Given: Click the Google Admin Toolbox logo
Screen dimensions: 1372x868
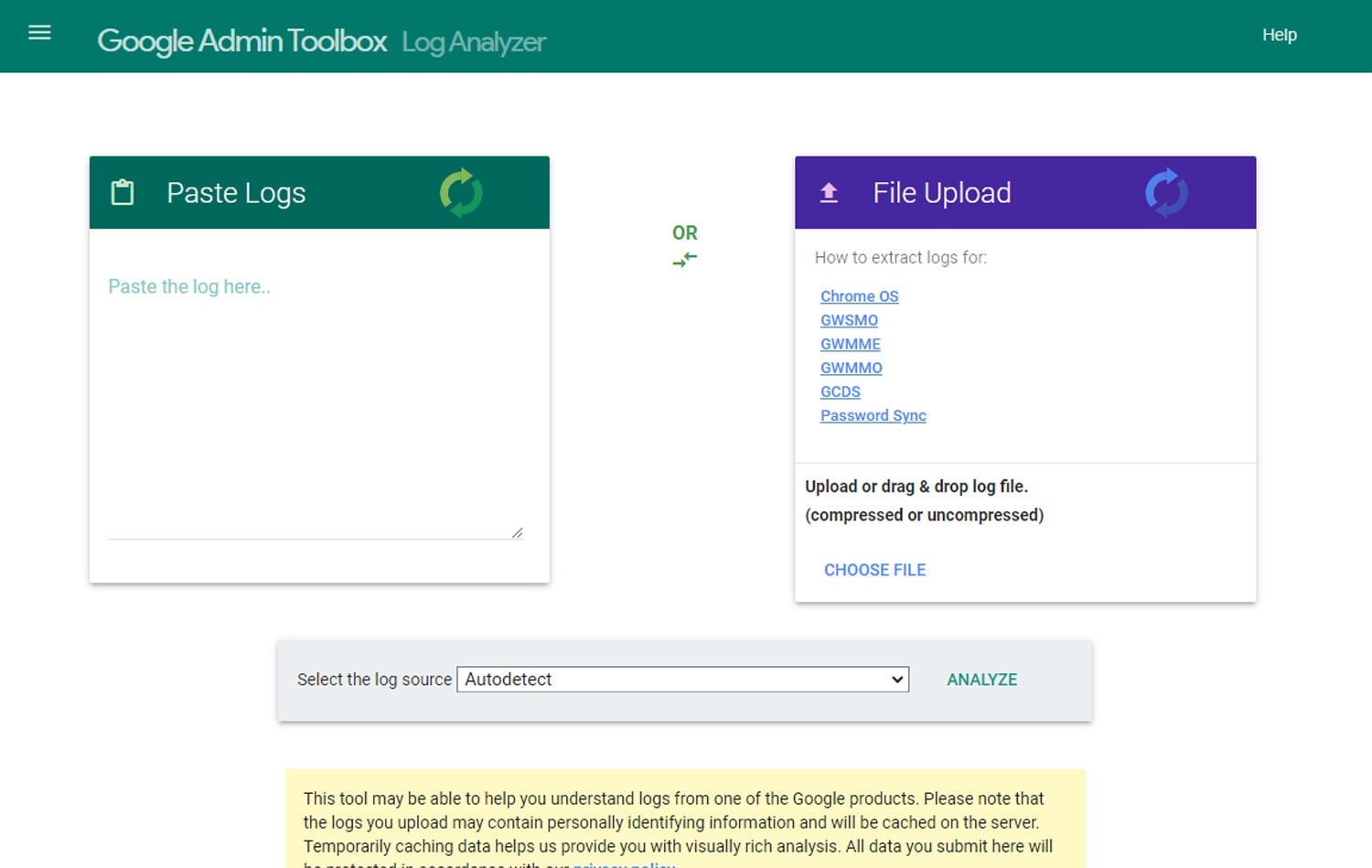Looking at the screenshot, I should click(x=241, y=40).
